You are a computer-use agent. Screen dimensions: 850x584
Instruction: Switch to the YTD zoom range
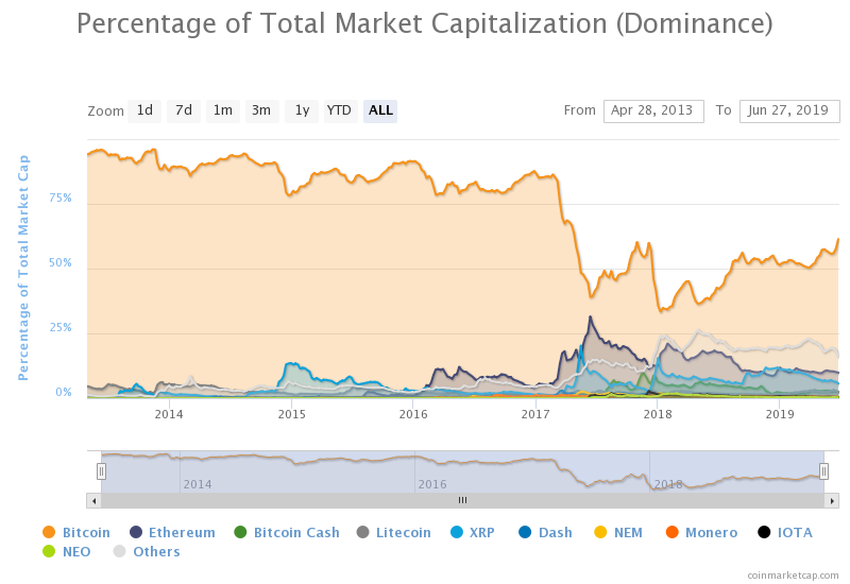(x=340, y=111)
